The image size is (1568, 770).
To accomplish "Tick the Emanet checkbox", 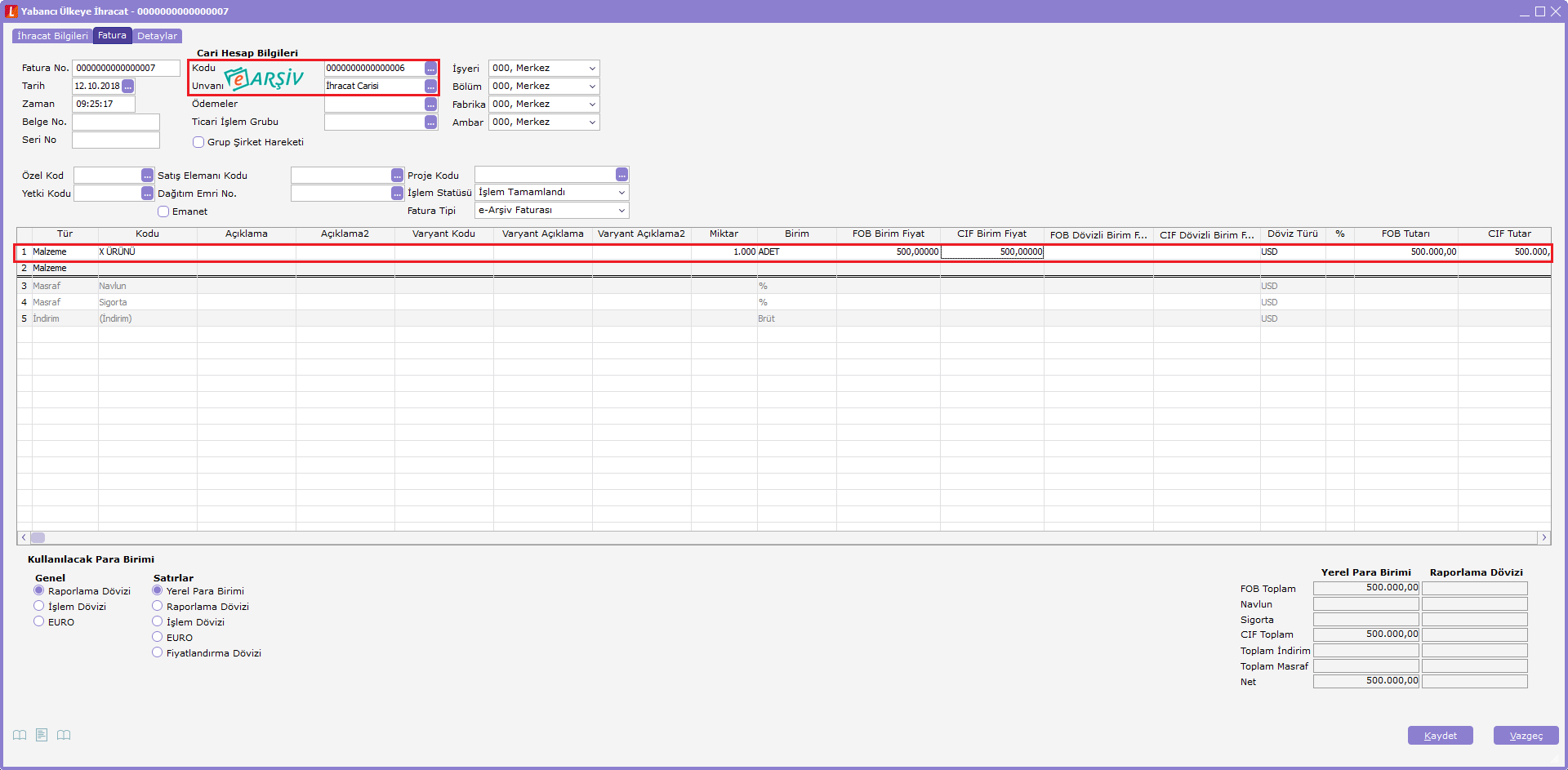I will pyautogui.click(x=163, y=211).
